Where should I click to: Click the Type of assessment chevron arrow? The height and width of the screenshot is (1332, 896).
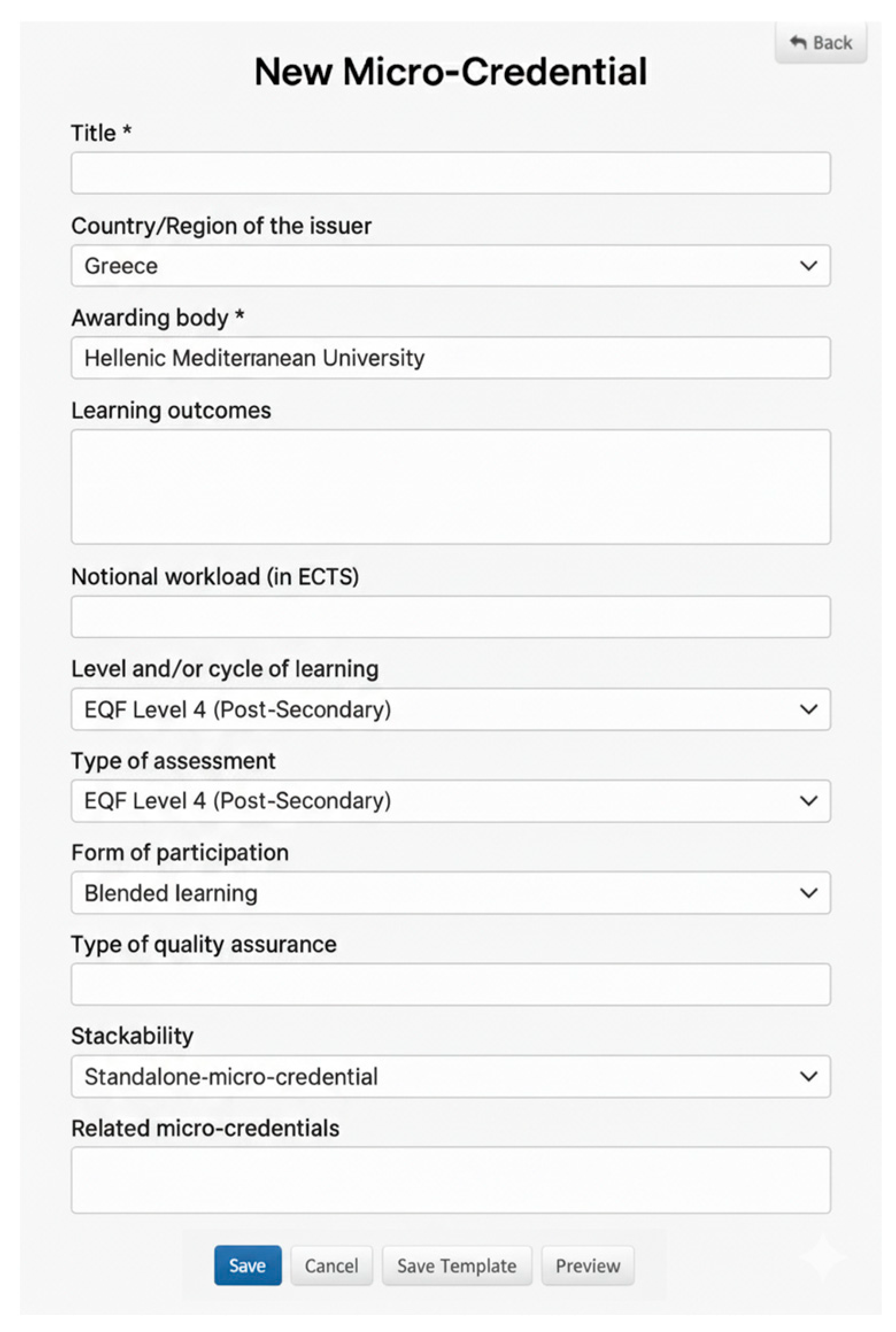coord(808,801)
